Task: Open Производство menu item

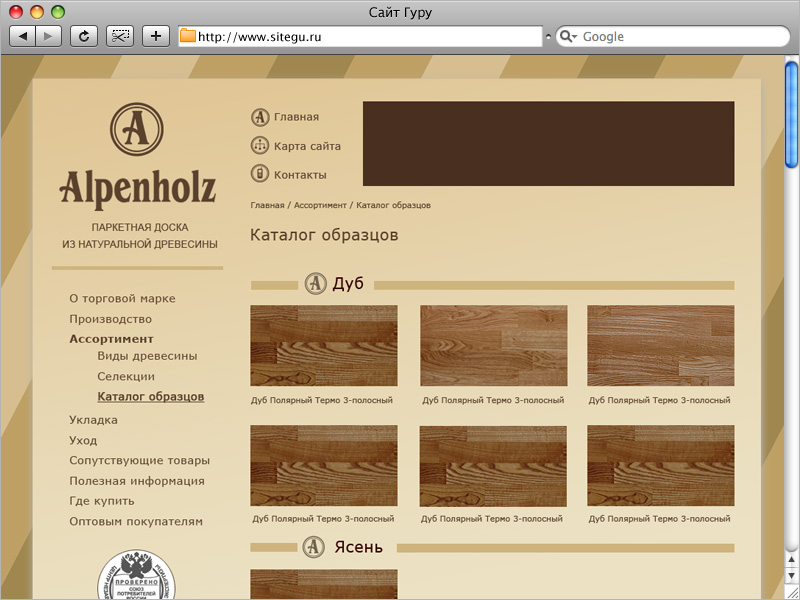Action: coord(110,319)
